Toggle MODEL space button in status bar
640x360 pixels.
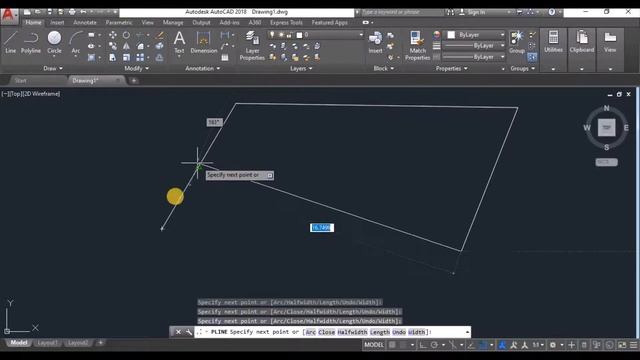(374, 345)
